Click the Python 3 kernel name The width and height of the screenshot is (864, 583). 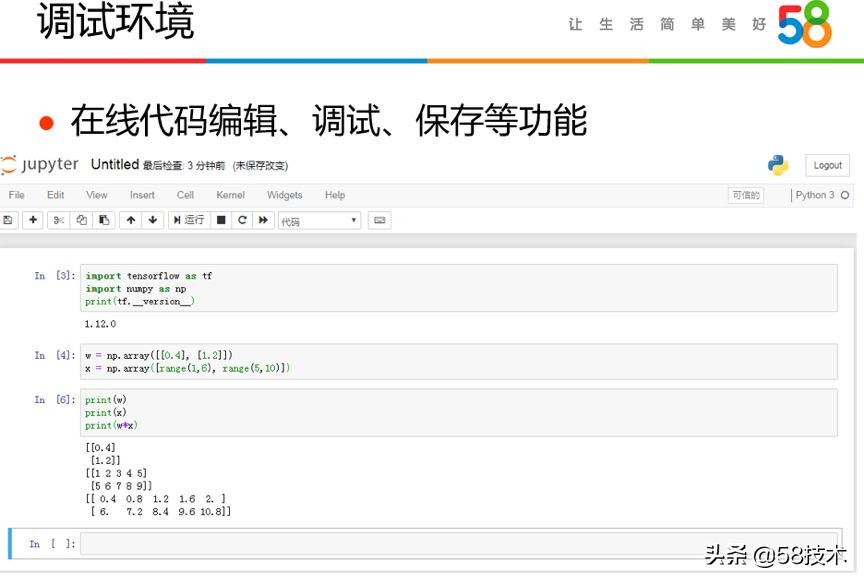coord(814,195)
